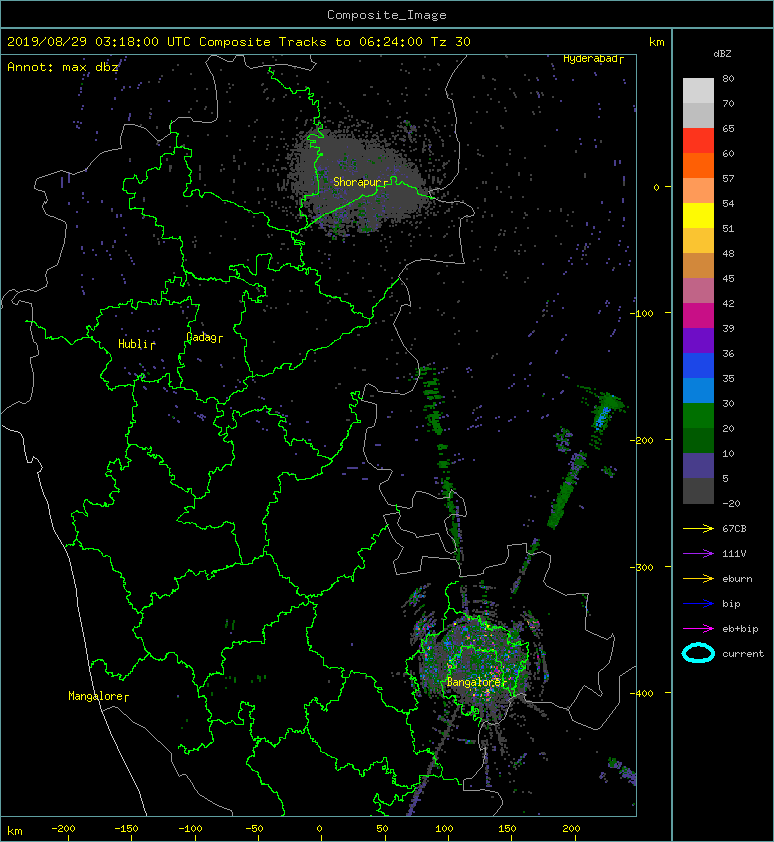Screen dimensions: 774x842
Task: Click the dBZ scale heading
Action: (722, 54)
